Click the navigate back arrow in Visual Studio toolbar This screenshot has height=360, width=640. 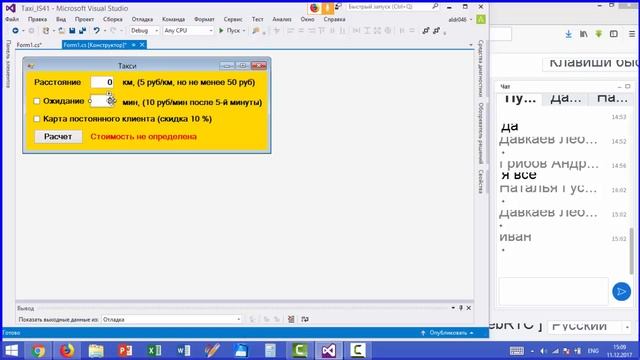[15, 31]
